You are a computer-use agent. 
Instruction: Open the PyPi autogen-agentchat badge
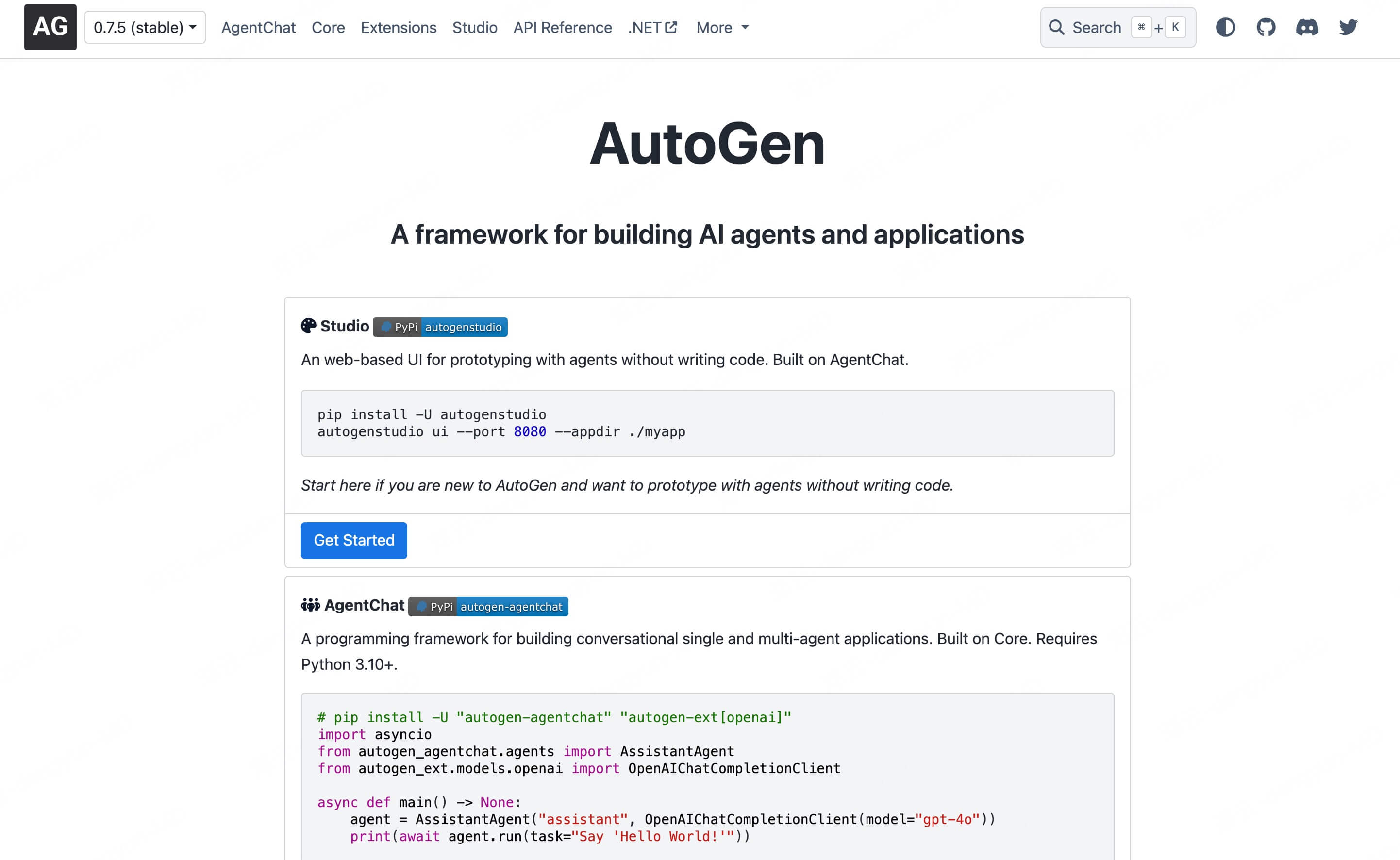click(x=488, y=606)
